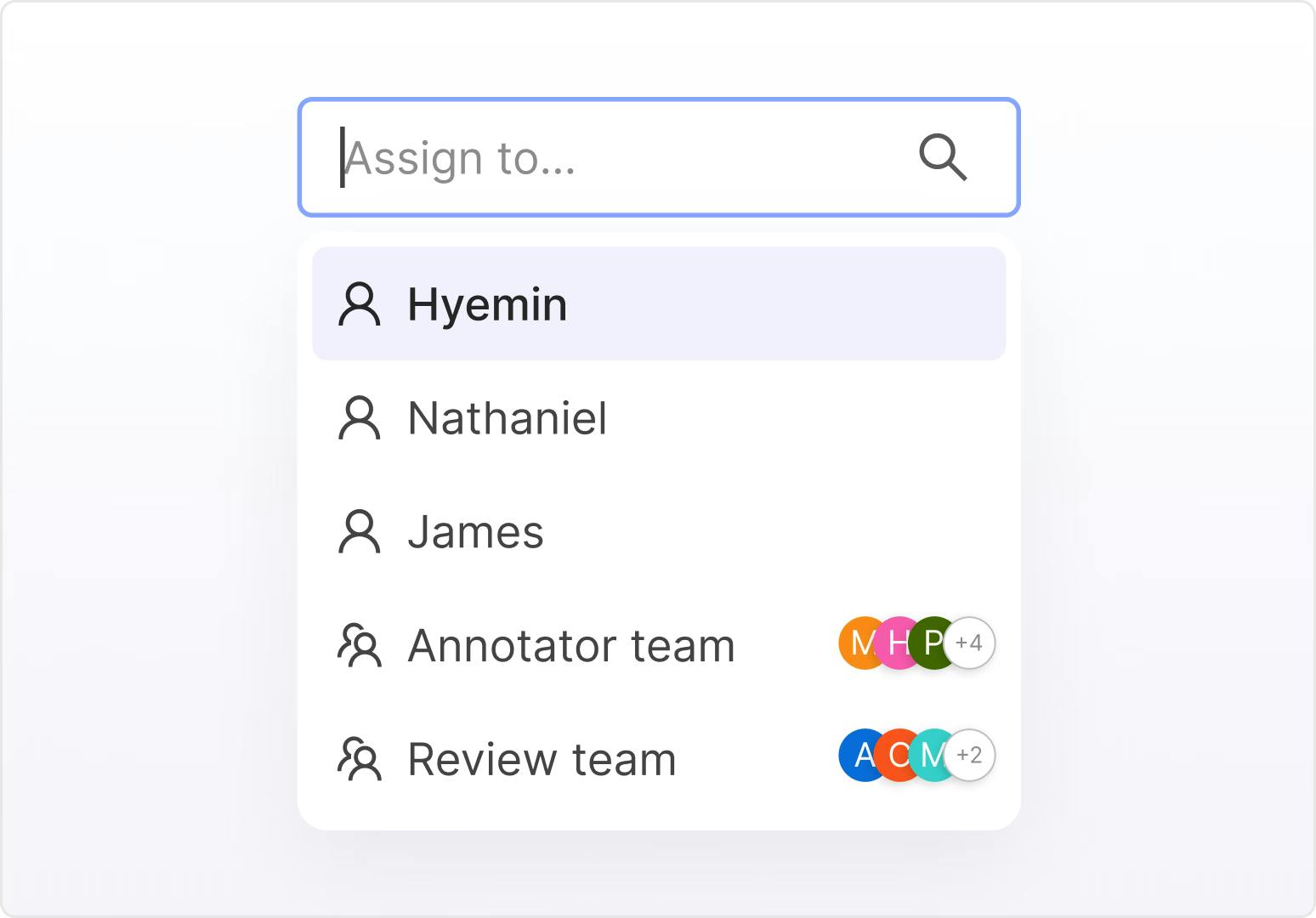Click the orange M avatar in Annotator team
The width and height of the screenshot is (1316, 918).
(859, 643)
